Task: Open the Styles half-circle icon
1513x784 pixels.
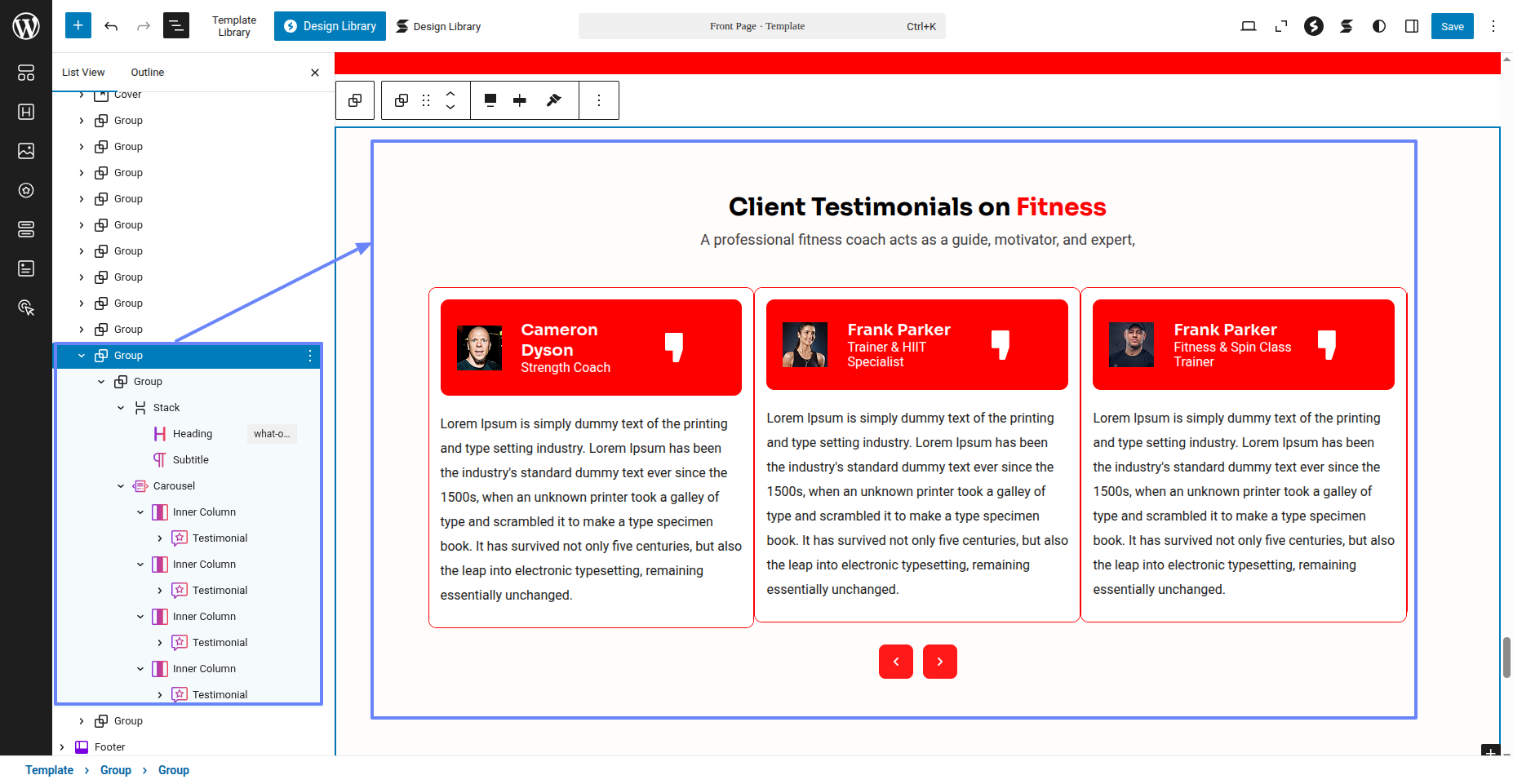Action: pos(1378,26)
